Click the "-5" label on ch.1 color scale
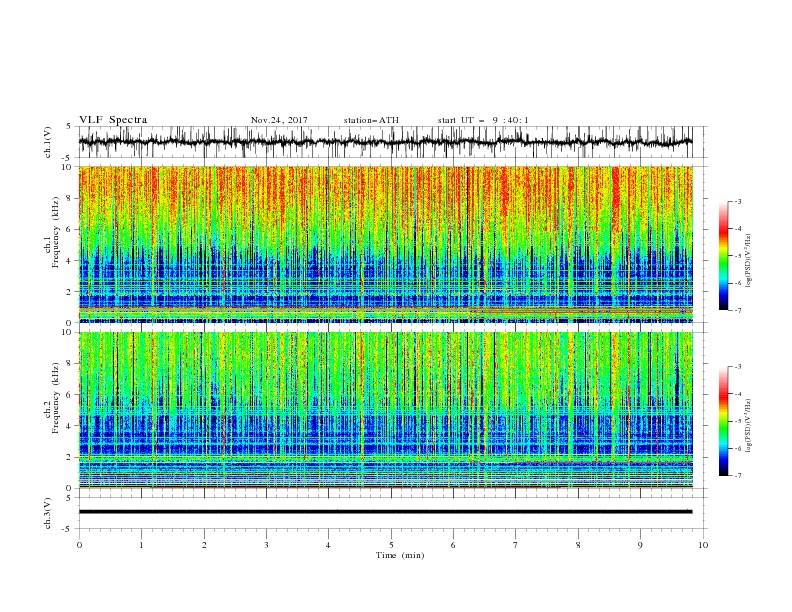 coord(738,256)
